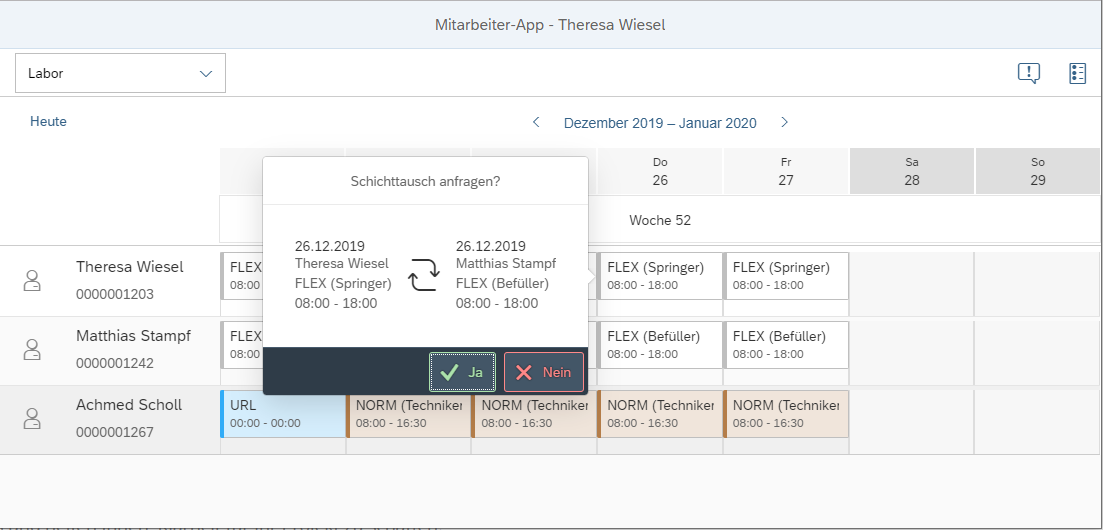Select Matthias Stampf's Friday FLEX (Befüller) shift
This screenshot has width=1103, height=530.
point(786,345)
